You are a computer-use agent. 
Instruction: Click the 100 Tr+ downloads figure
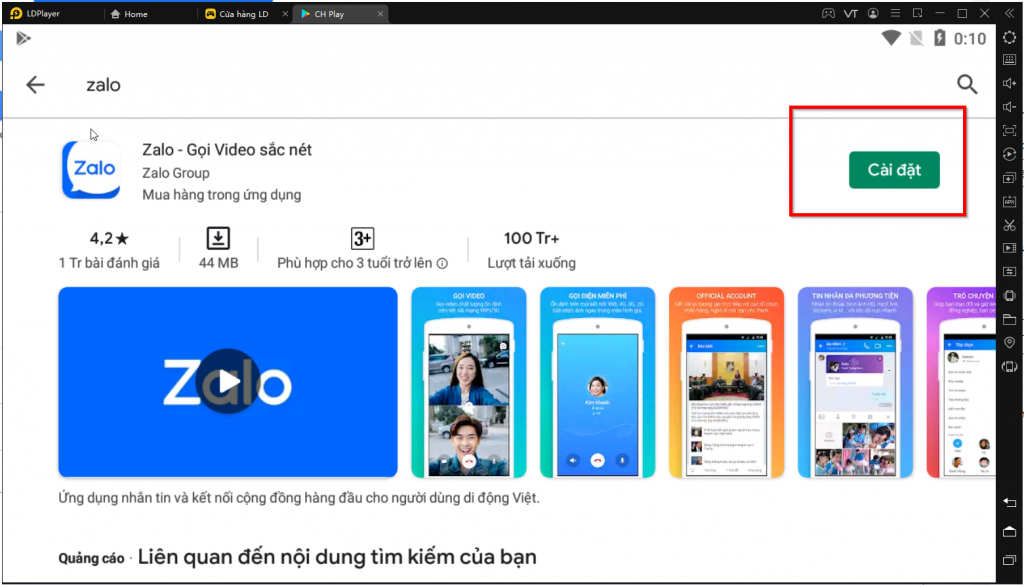pos(532,238)
